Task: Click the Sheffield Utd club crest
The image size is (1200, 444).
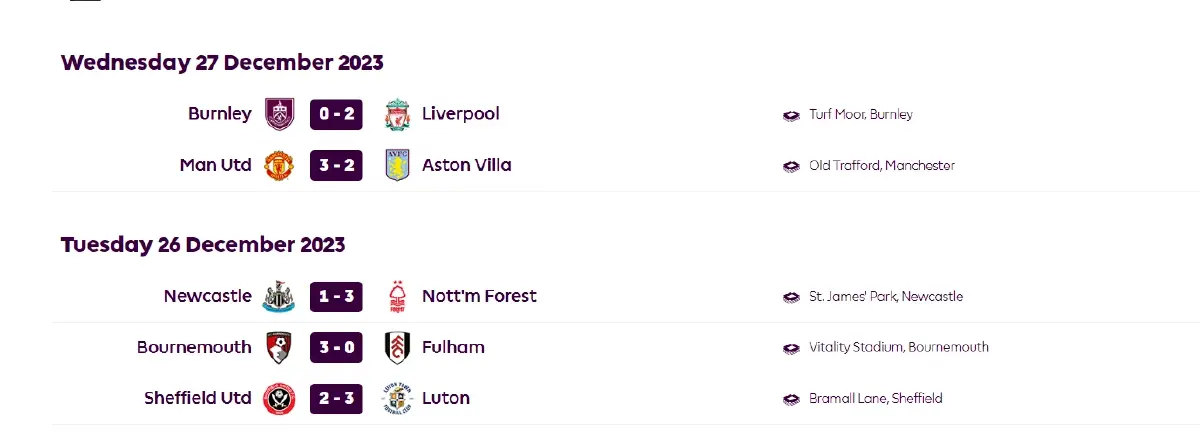Action: [x=279, y=398]
